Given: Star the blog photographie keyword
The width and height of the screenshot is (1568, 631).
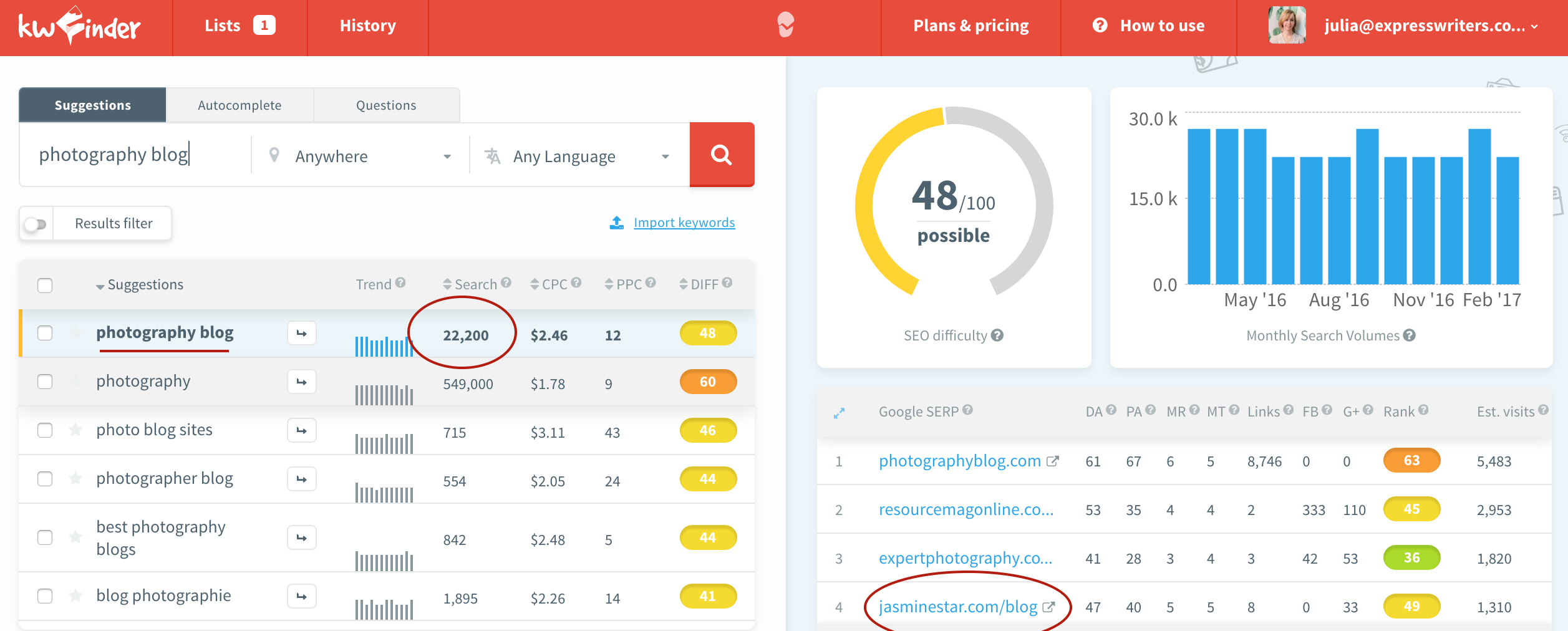Looking at the screenshot, I should (75, 595).
